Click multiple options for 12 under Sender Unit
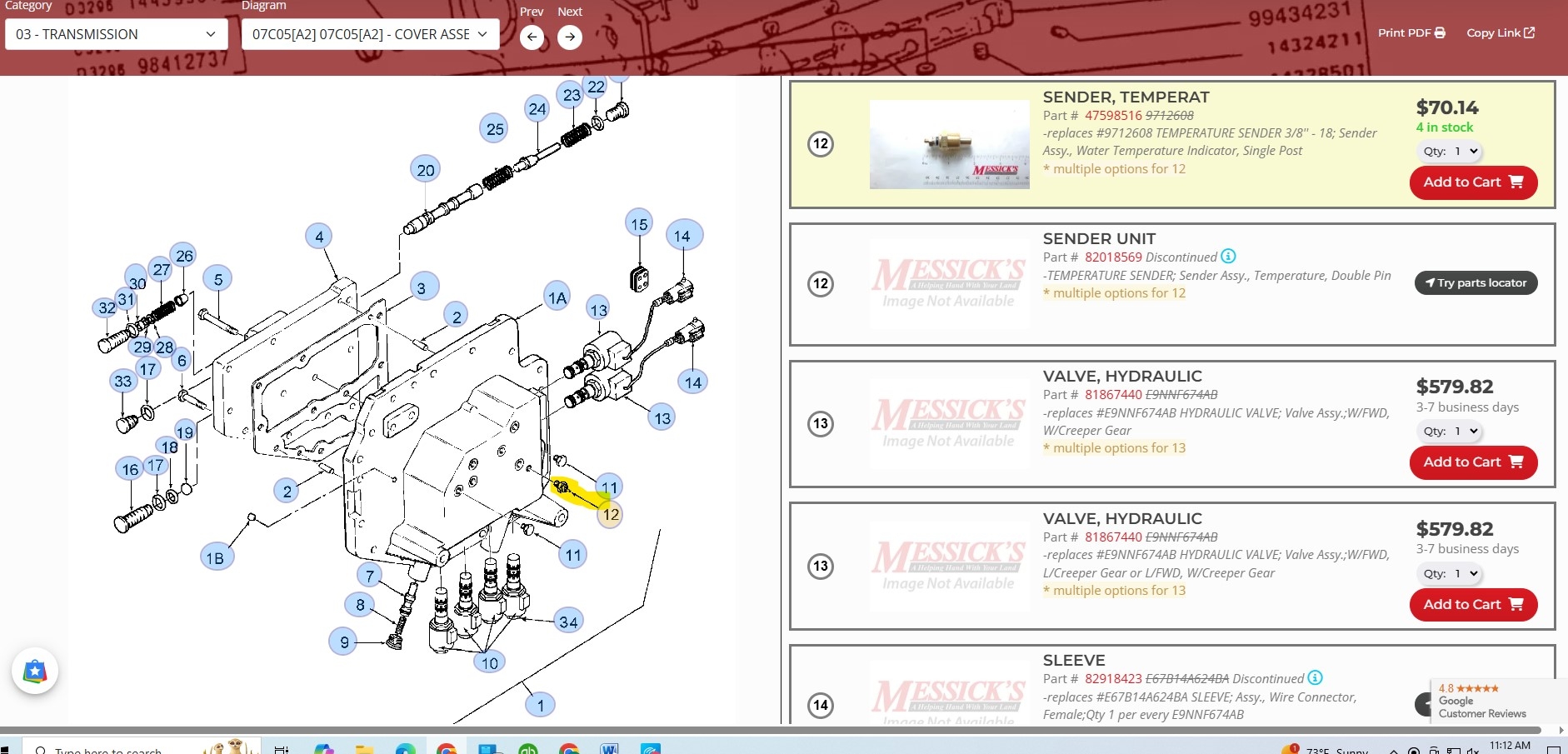 [x=1119, y=293]
